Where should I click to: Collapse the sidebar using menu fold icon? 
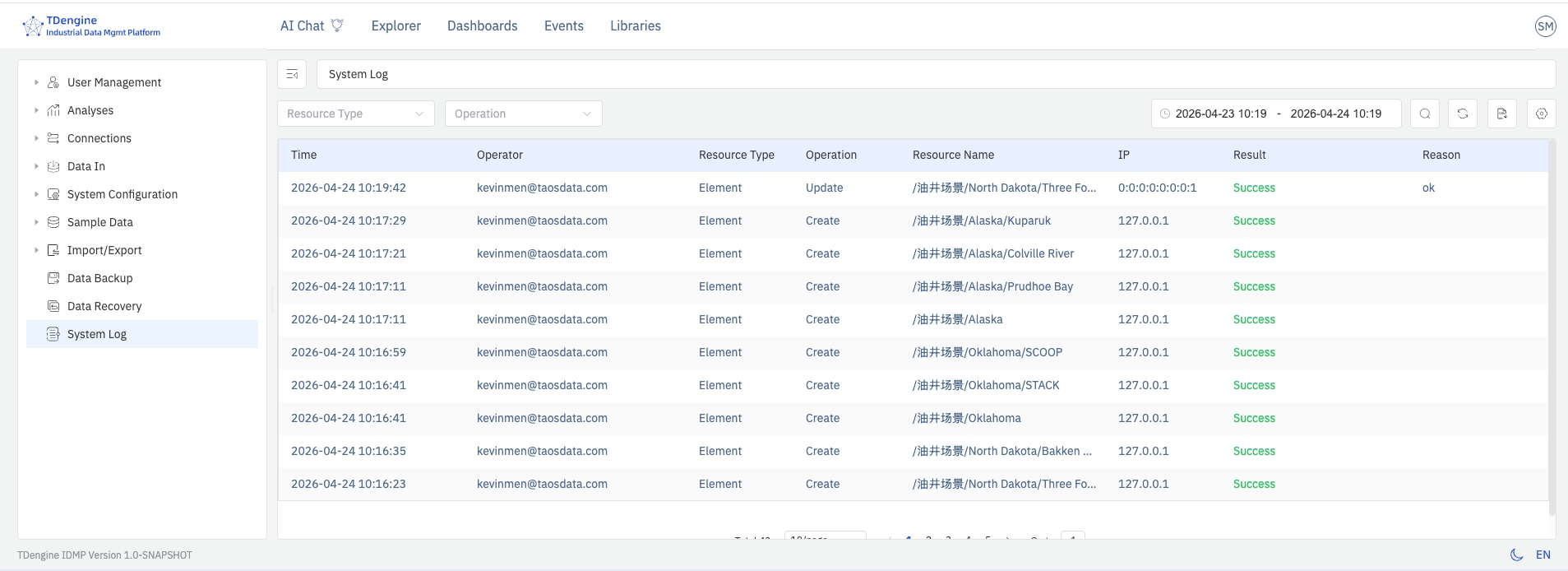point(292,74)
